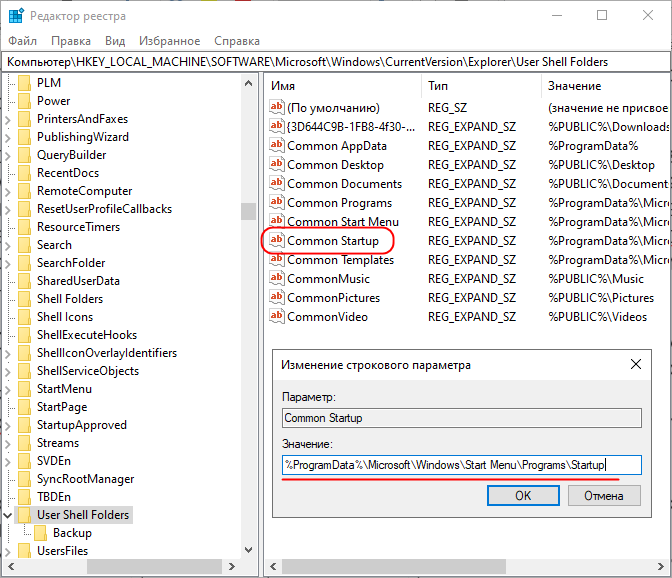
Task: Click the ResourceTimers key folder icon
Action: (24, 227)
